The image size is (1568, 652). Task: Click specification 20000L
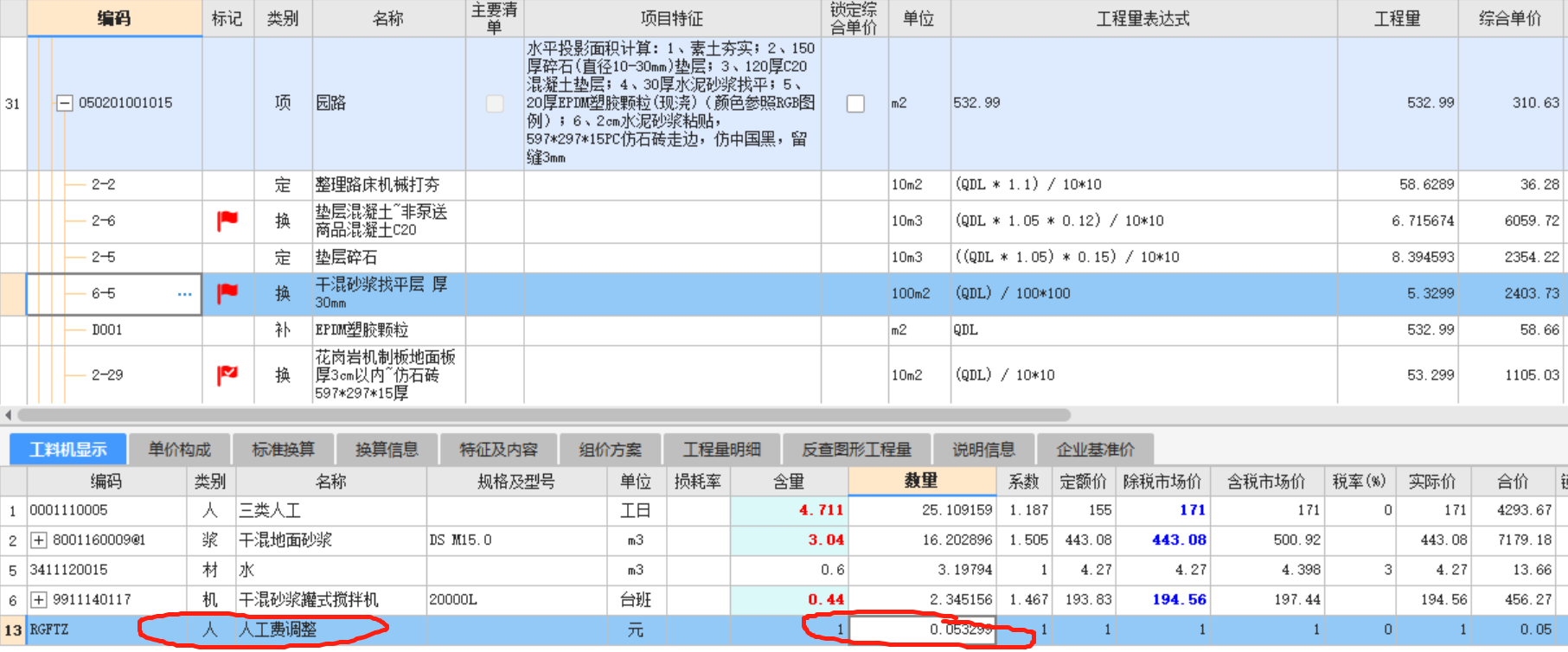click(452, 600)
